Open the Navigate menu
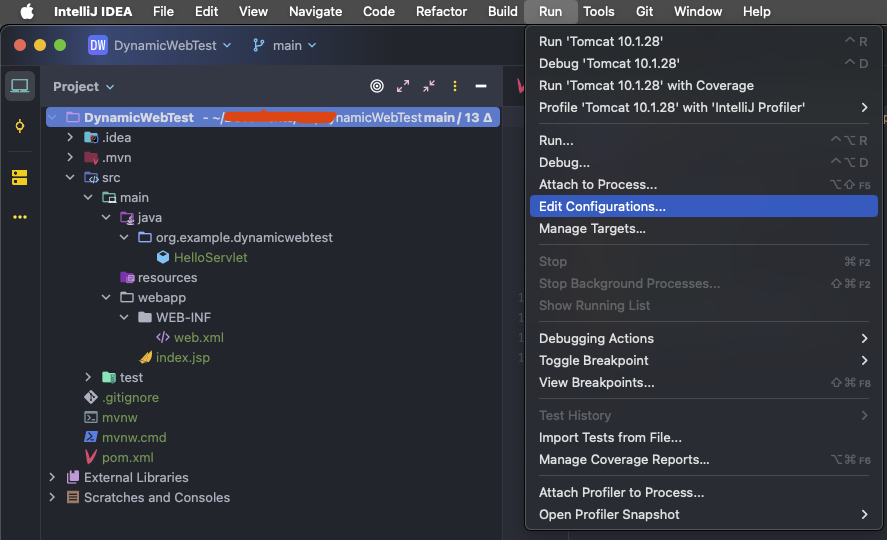This screenshot has height=540, width=887. coord(316,11)
